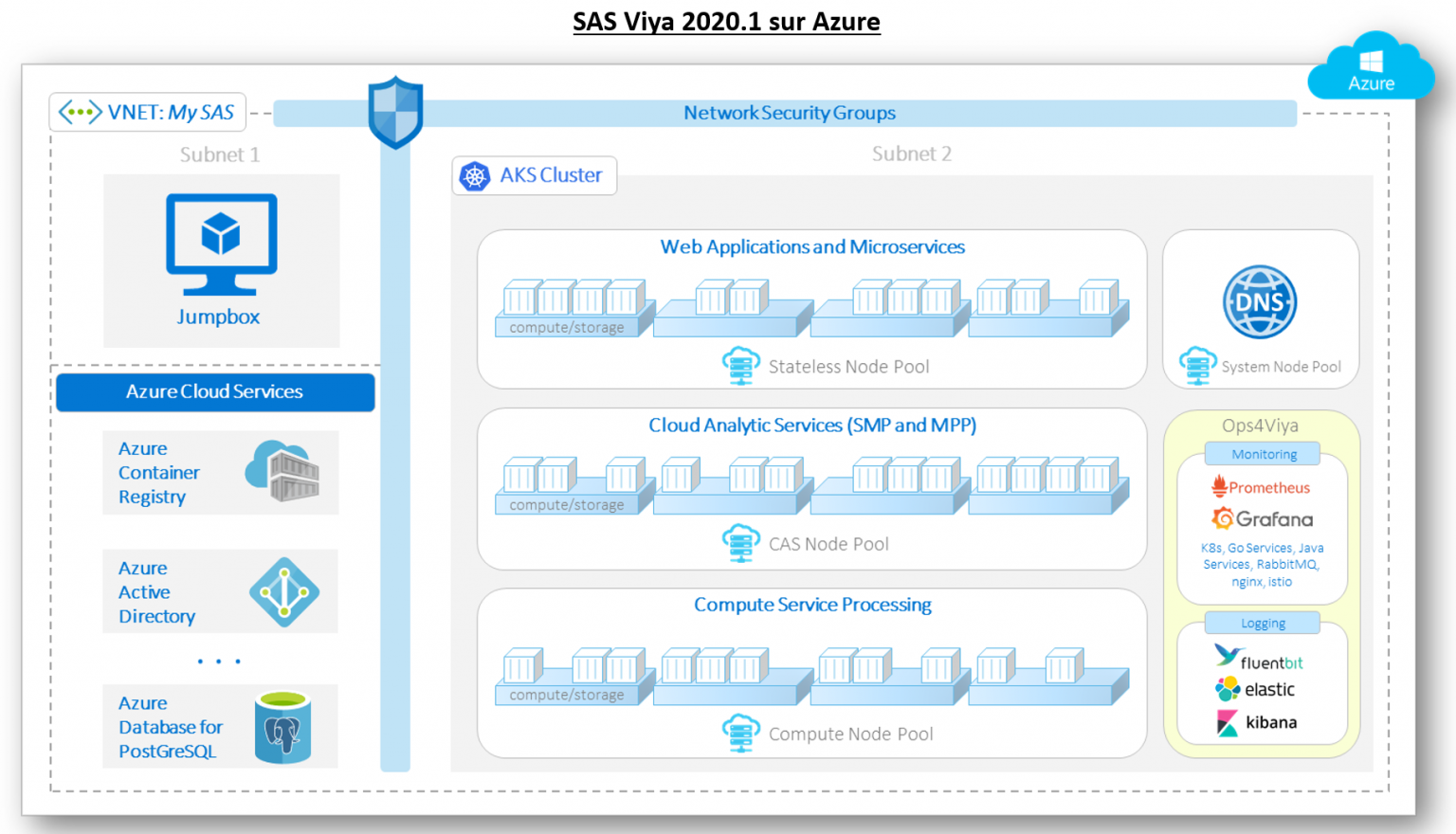
Task: Expand the Azure Cloud Services section
Action: pos(215,391)
